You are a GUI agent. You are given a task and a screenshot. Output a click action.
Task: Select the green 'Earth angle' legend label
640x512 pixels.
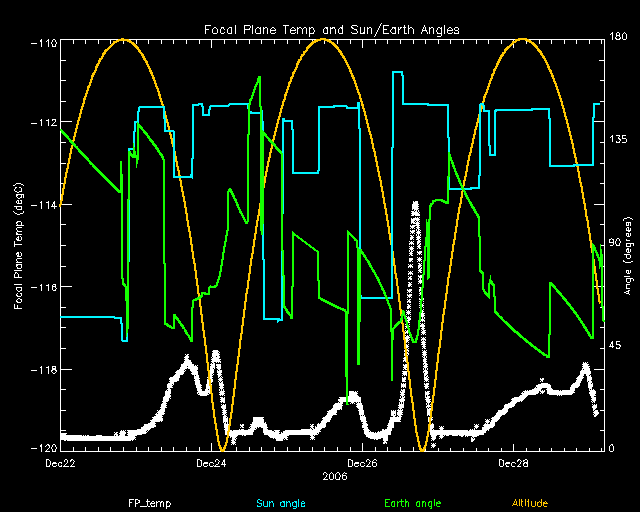(413, 503)
